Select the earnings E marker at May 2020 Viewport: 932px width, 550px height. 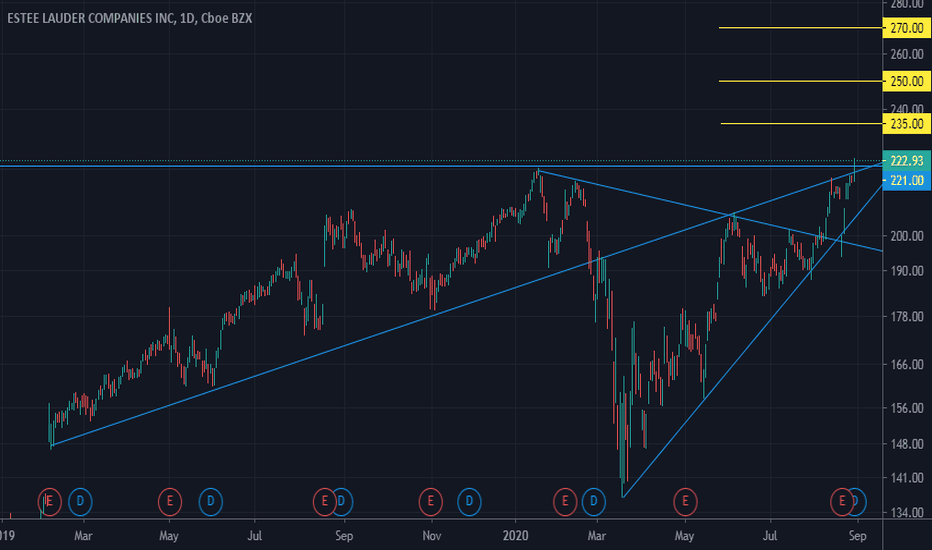(x=685, y=502)
